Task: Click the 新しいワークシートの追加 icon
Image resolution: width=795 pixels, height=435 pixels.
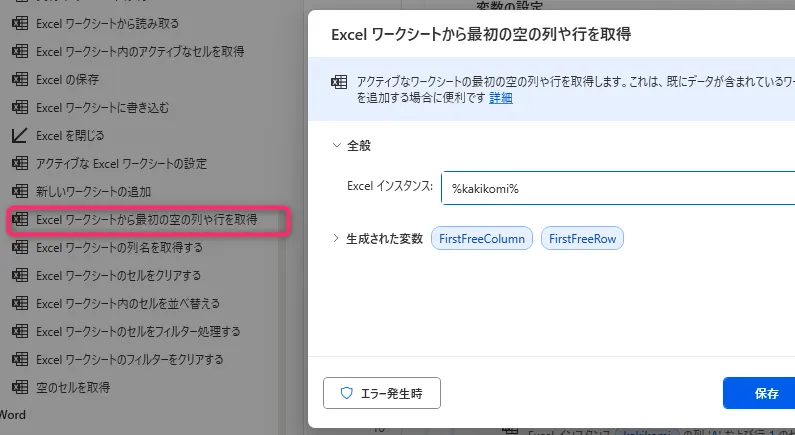Action: (x=19, y=190)
